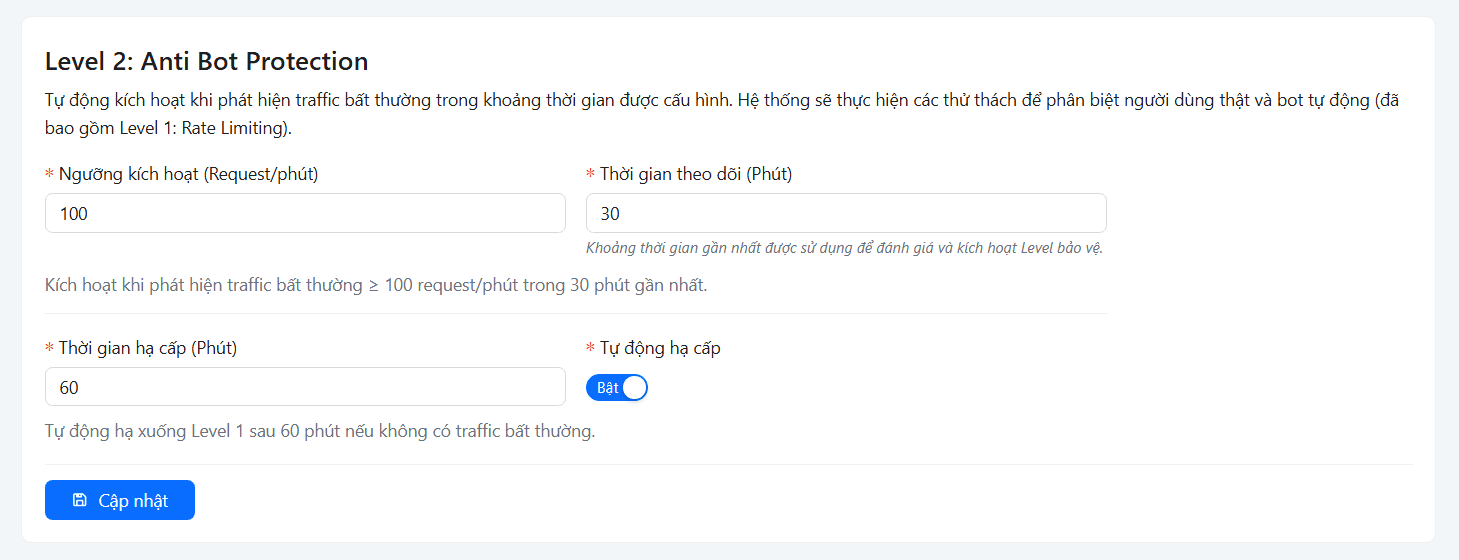Click the Ngưỡng kích hoạt (Request/phút) label
Image resolution: width=1459 pixels, height=560 pixels.
point(189,174)
